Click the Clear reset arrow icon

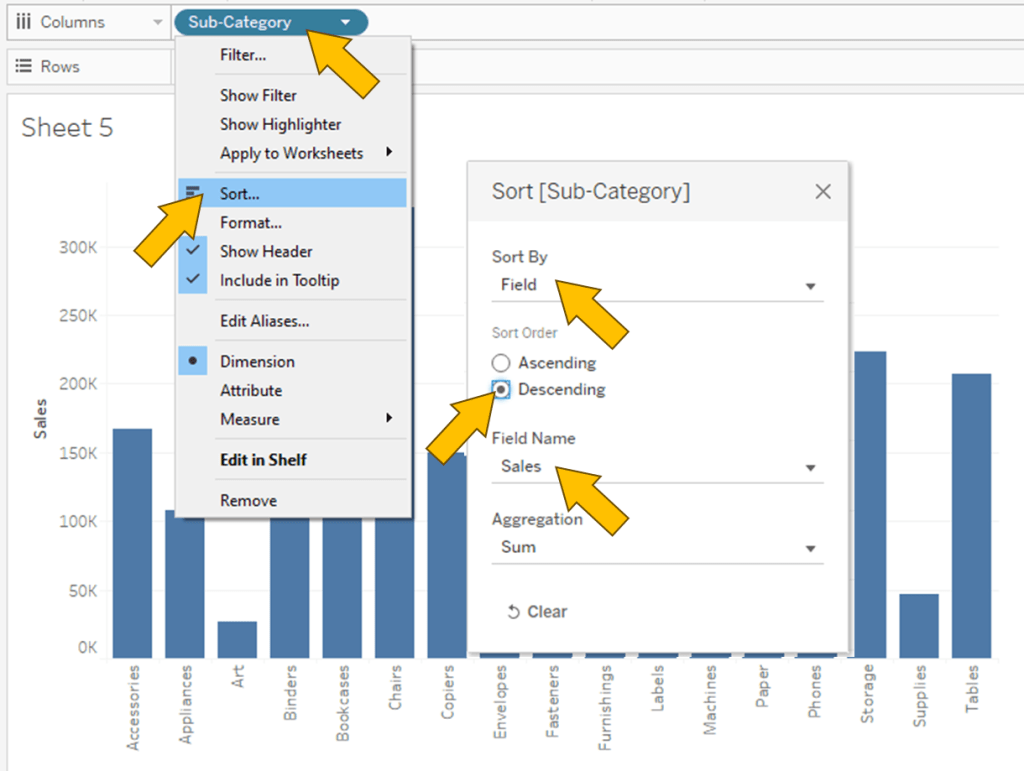click(x=513, y=612)
